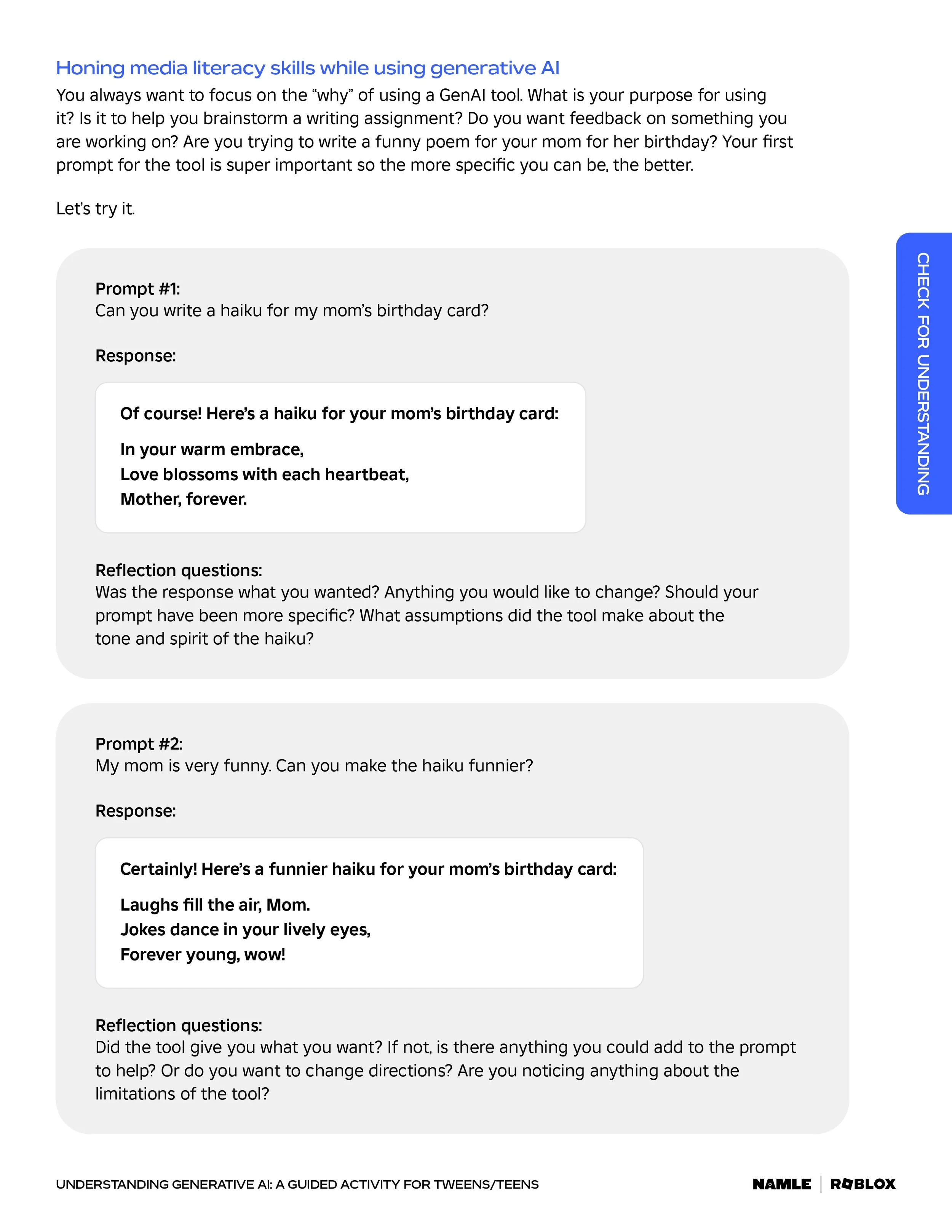
Task: Click the second Response label
Action: click(135, 811)
